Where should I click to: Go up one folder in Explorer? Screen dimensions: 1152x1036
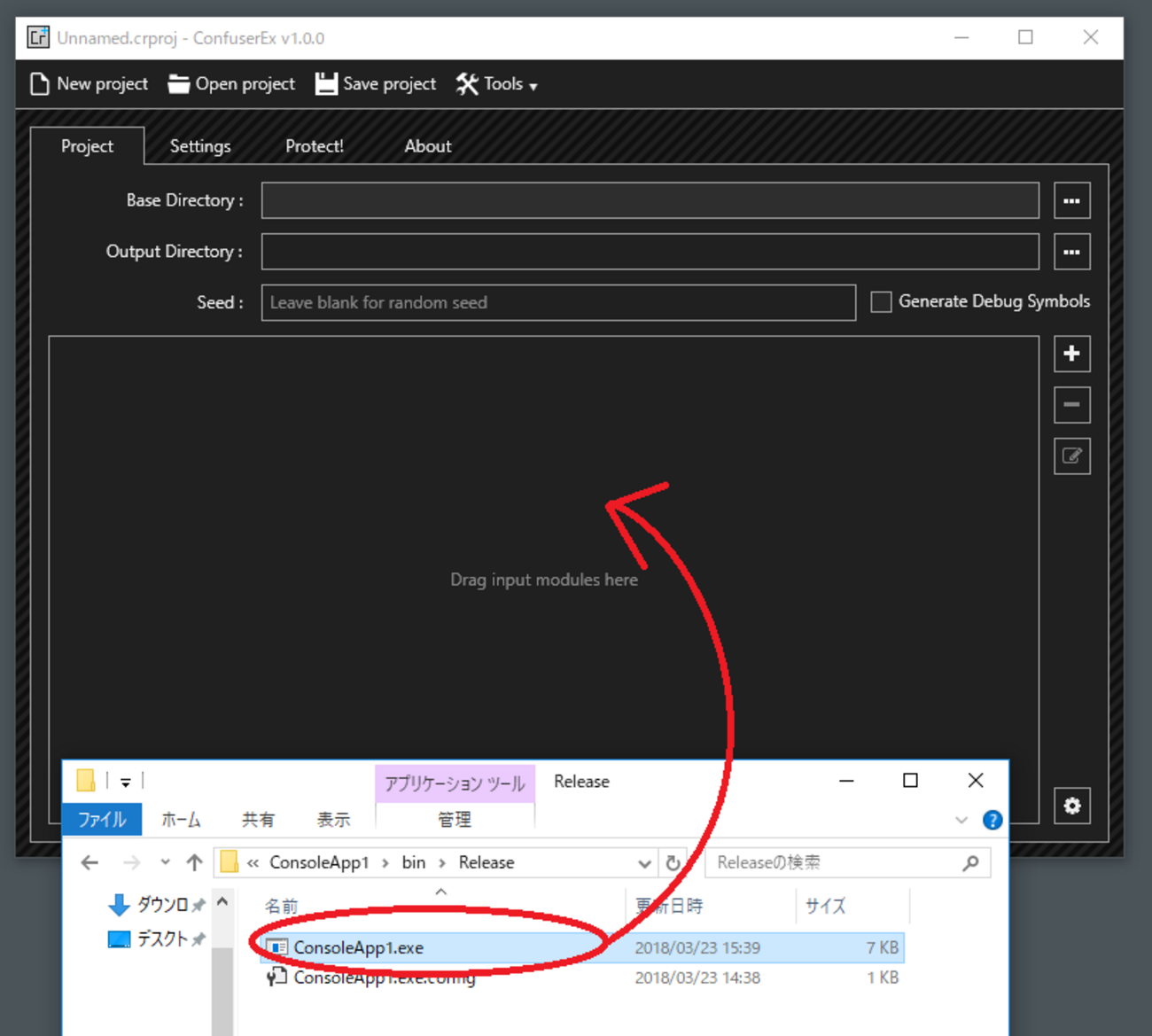pyautogui.click(x=195, y=863)
